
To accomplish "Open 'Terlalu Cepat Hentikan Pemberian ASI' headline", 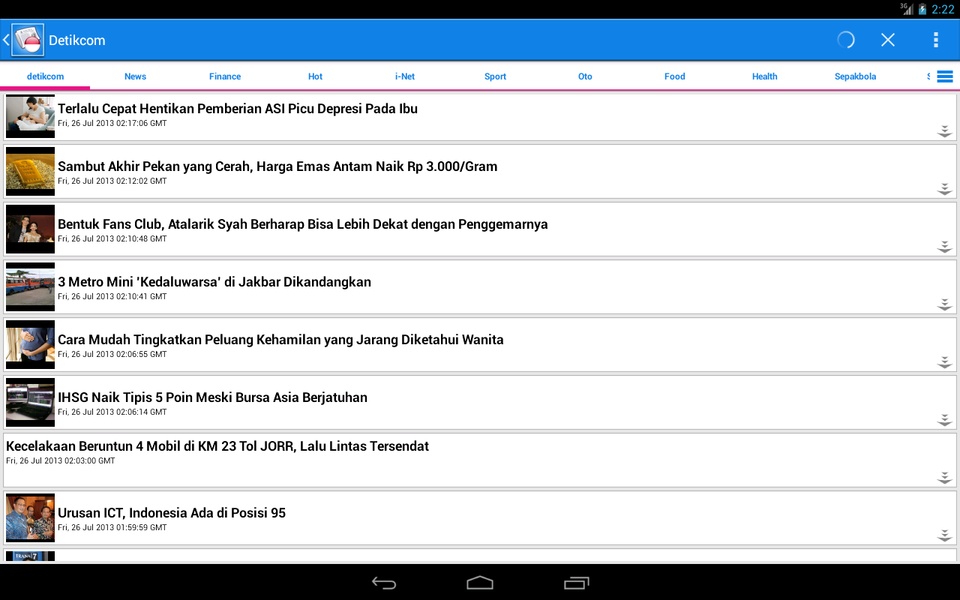I will click(x=238, y=109).
